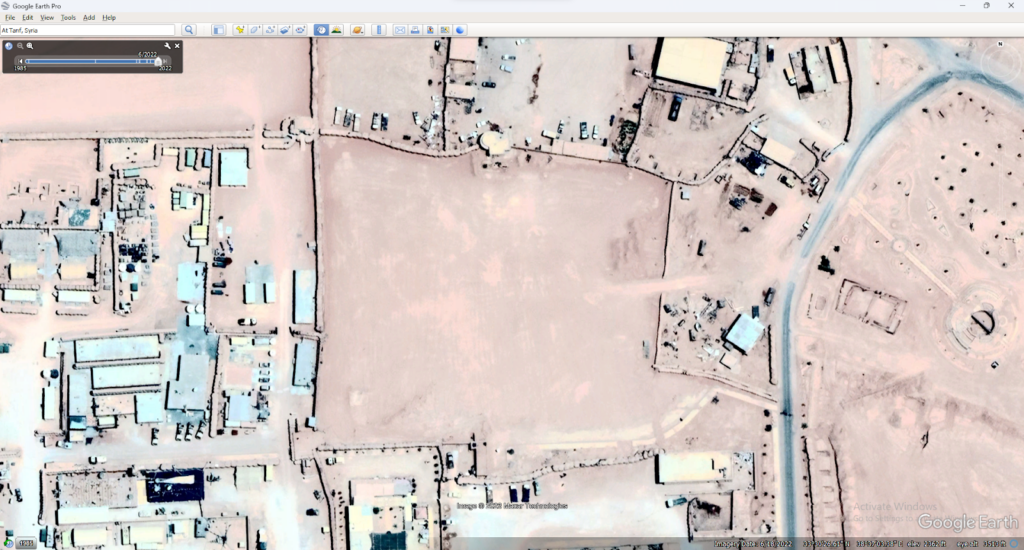This screenshot has width=1024, height=550.
Task: Open the planets switcher dropdown
Action: [358, 30]
